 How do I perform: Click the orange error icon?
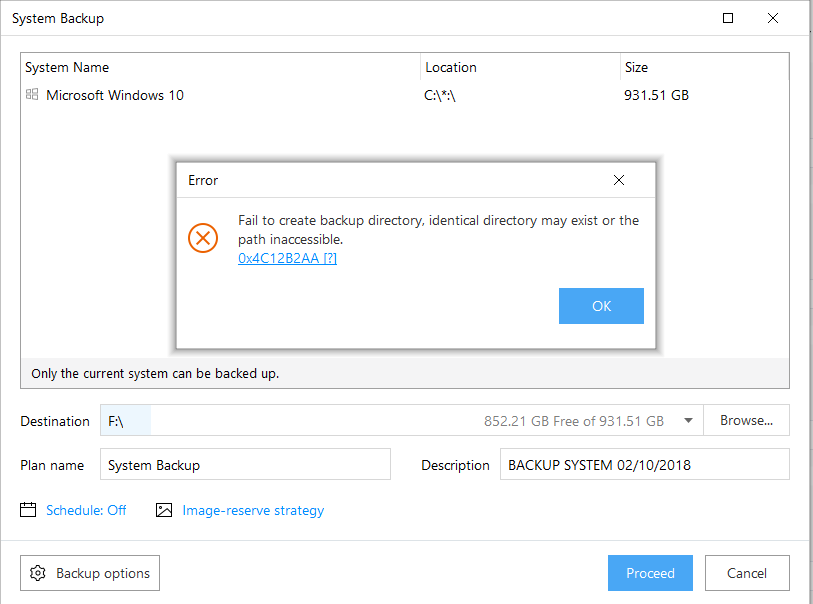(x=203, y=238)
